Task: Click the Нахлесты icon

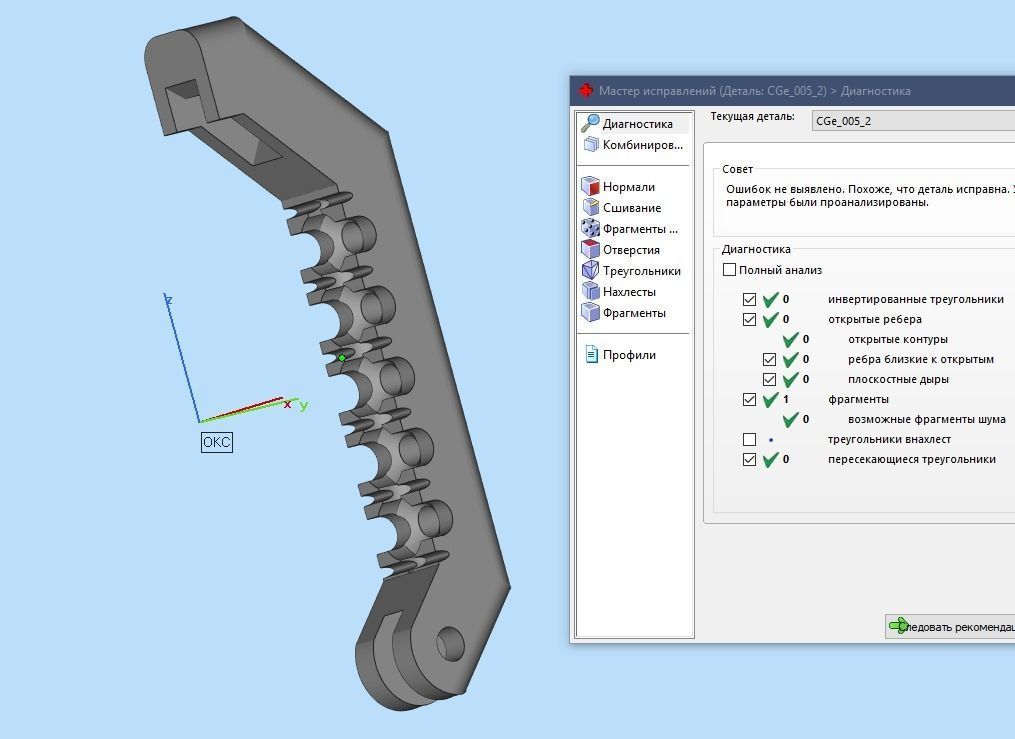Action: point(590,291)
